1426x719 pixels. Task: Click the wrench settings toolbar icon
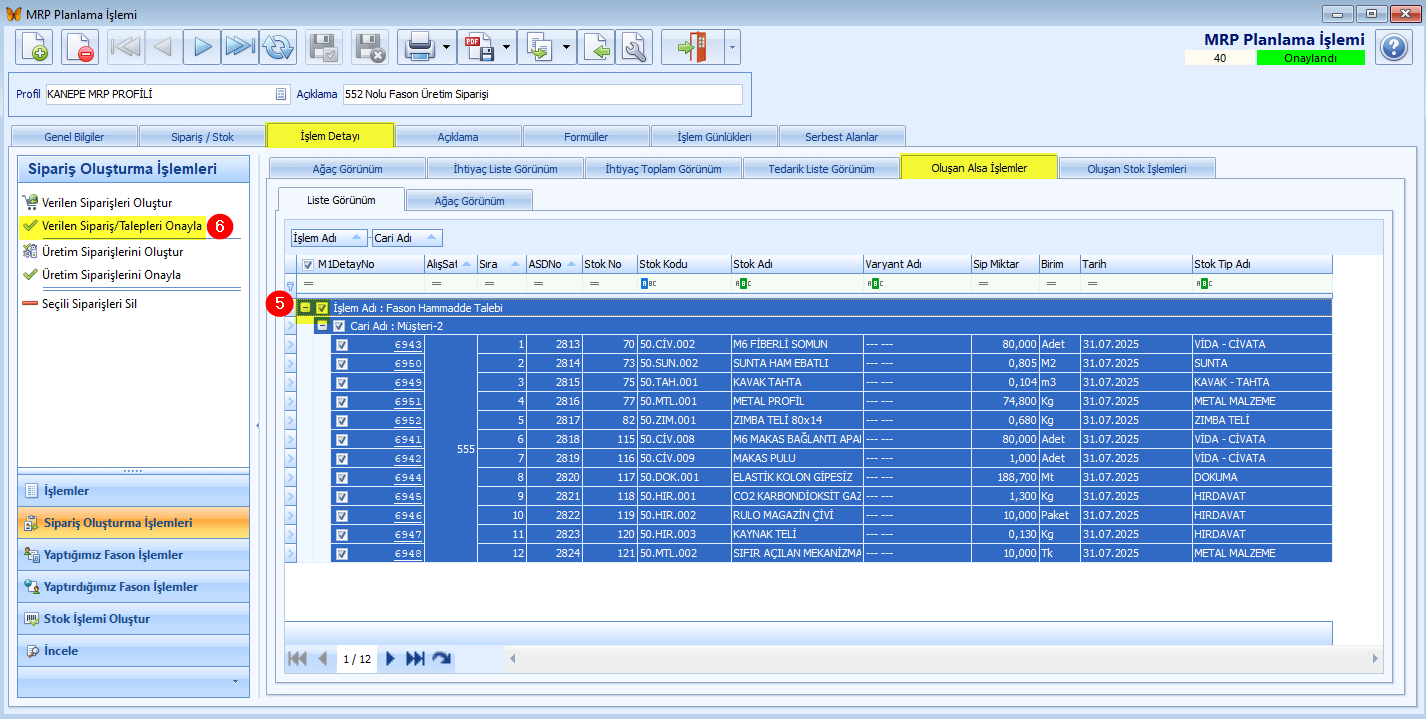[634, 47]
